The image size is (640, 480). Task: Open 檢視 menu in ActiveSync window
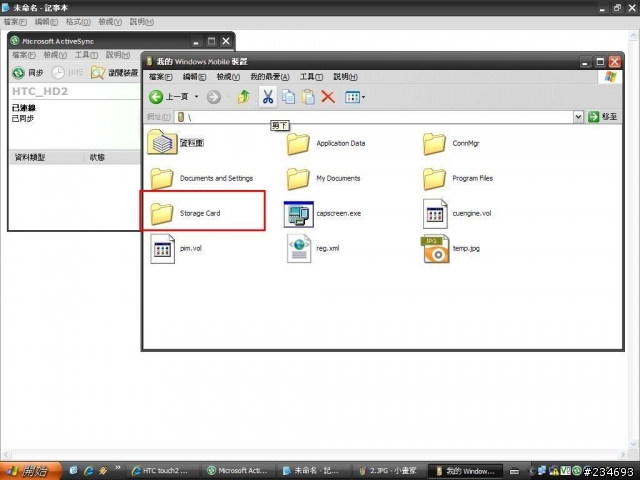coord(55,55)
